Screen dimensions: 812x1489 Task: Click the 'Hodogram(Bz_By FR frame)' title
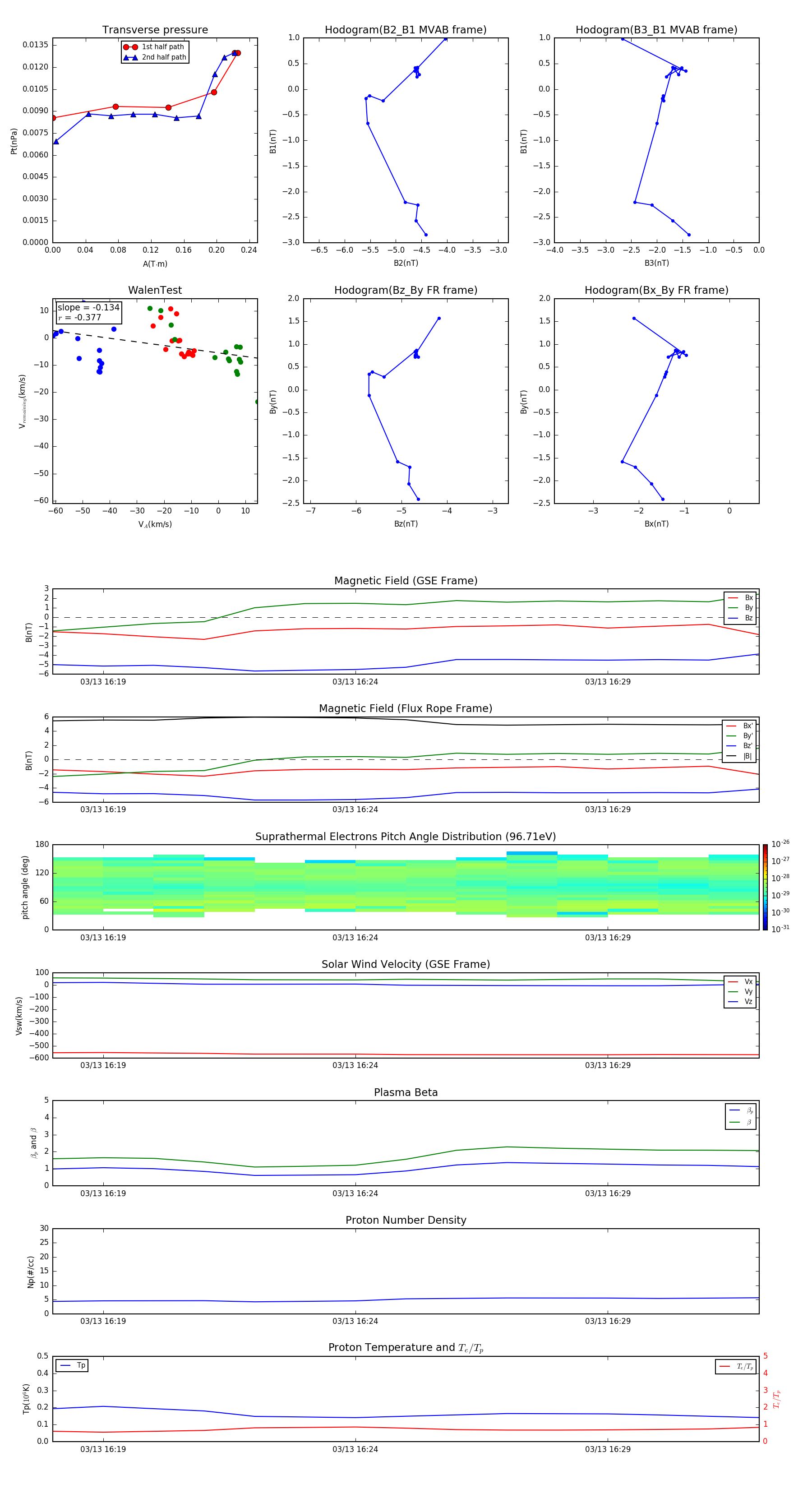tap(406, 290)
